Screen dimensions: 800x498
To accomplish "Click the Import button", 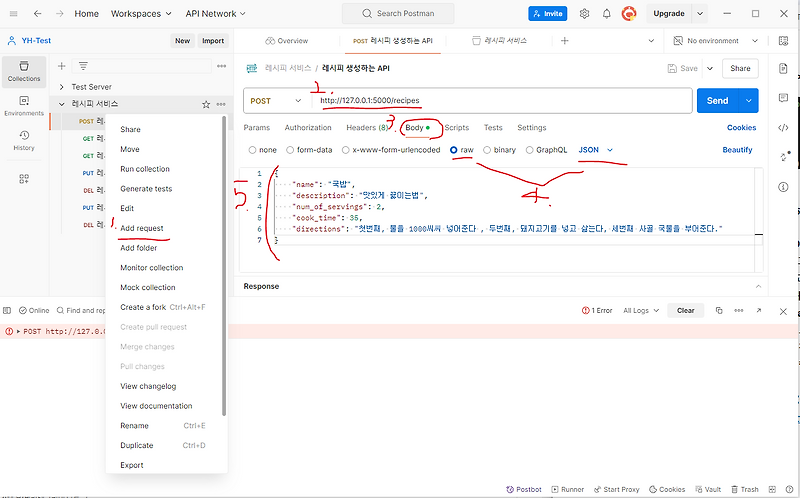I will pyautogui.click(x=213, y=41).
